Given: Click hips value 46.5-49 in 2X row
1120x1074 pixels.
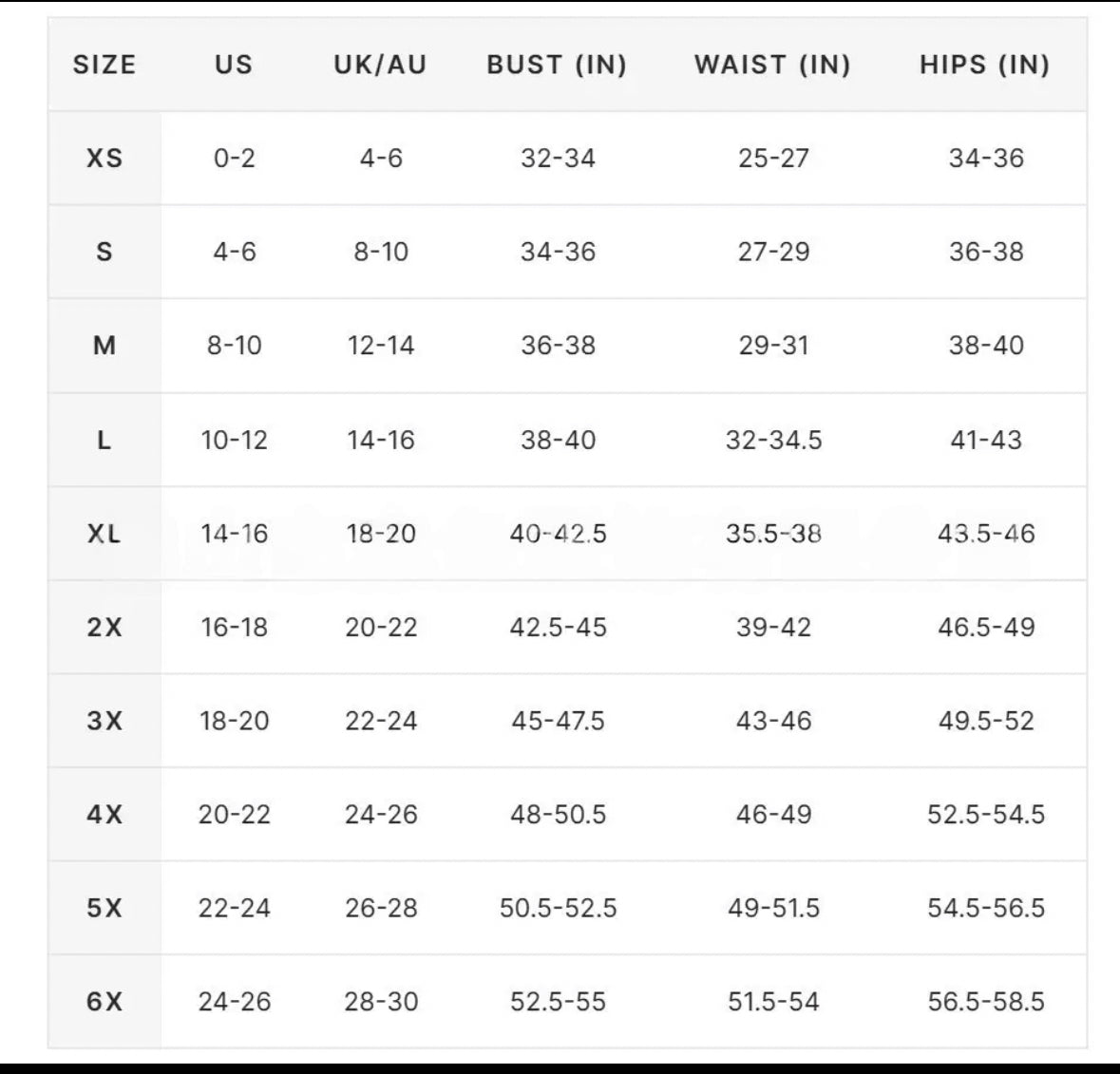Looking at the screenshot, I should pos(986,627).
